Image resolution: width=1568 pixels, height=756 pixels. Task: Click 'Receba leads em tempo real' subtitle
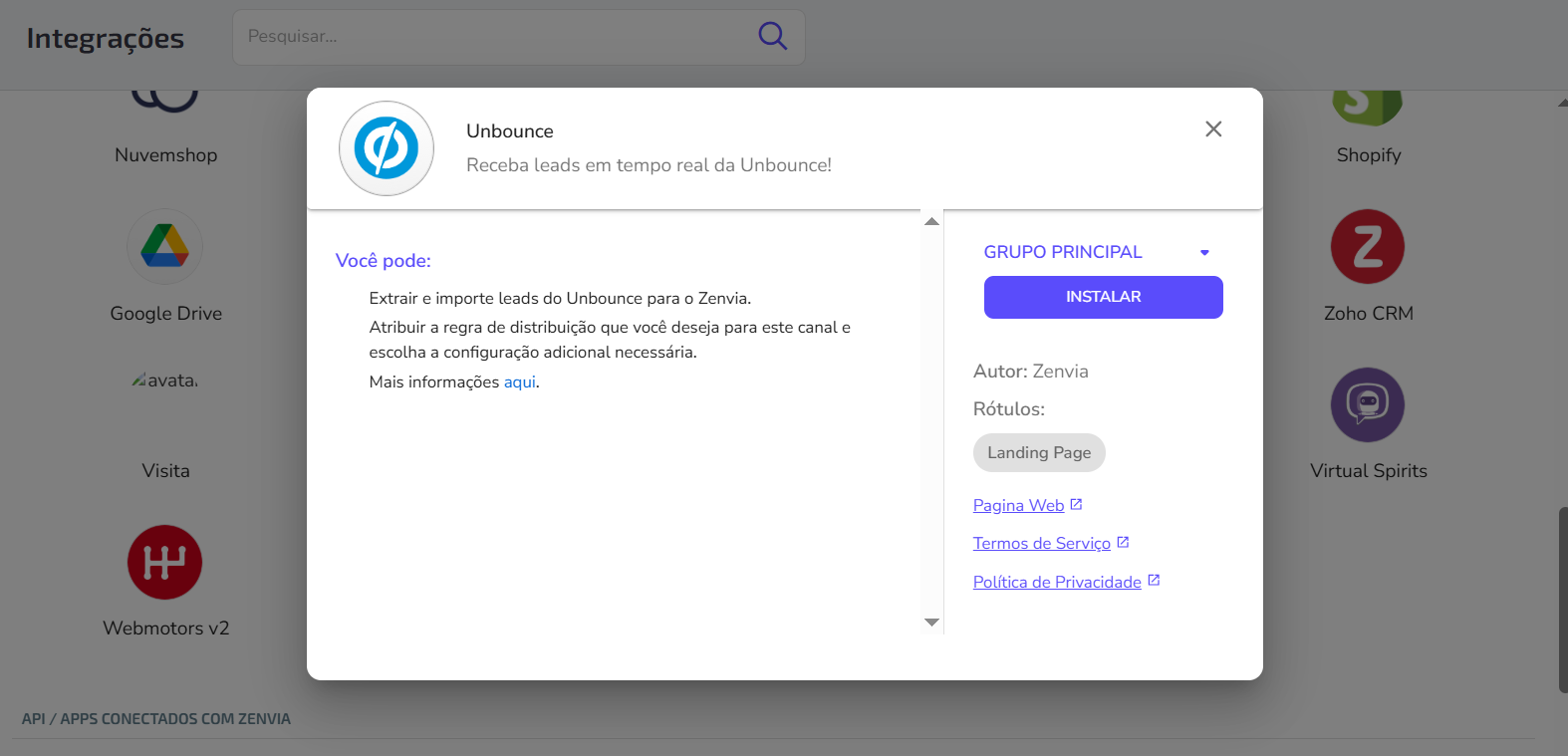click(x=649, y=165)
